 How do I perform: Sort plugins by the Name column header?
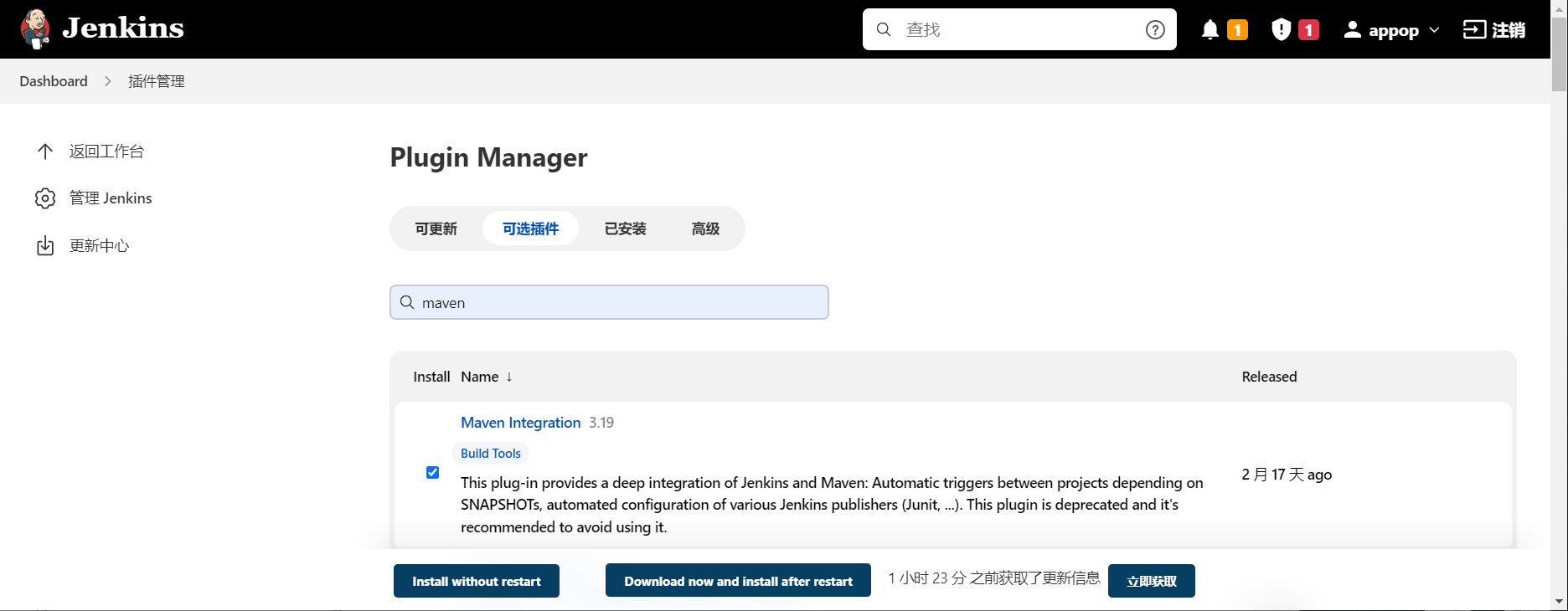point(480,377)
